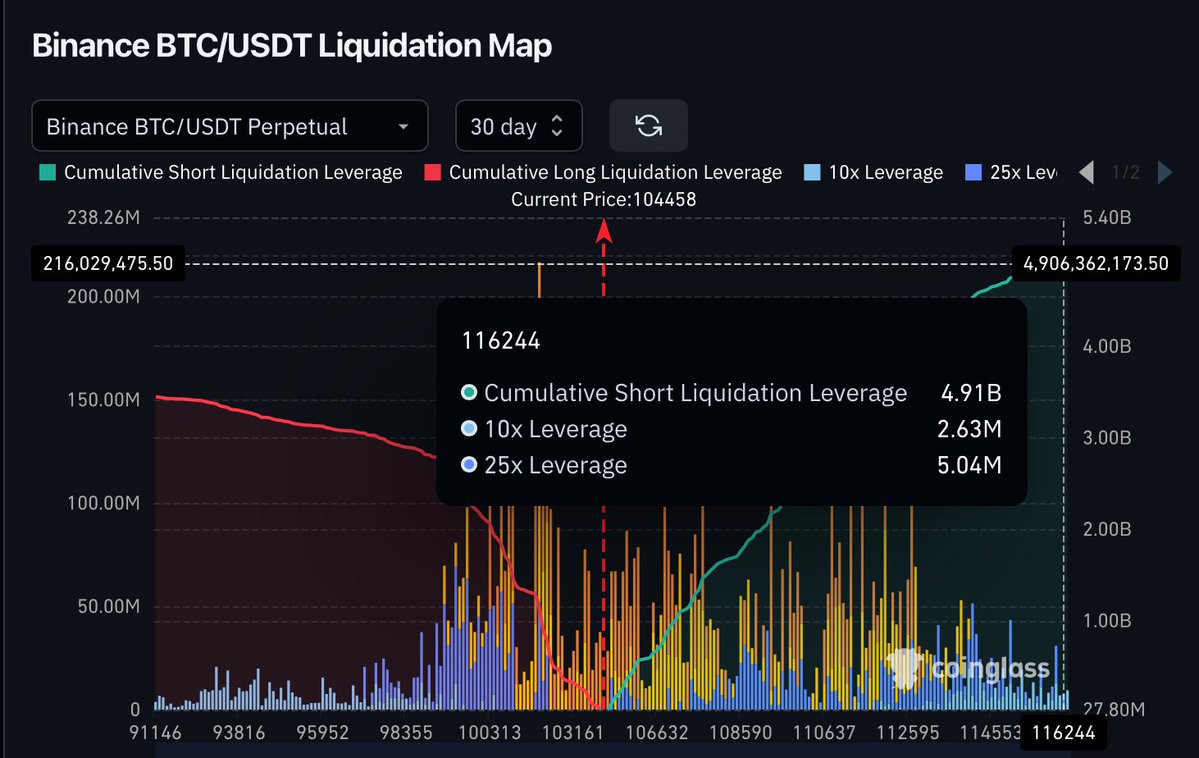
Task: Click the 2.63M tooltip value
Action: point(970,428)
